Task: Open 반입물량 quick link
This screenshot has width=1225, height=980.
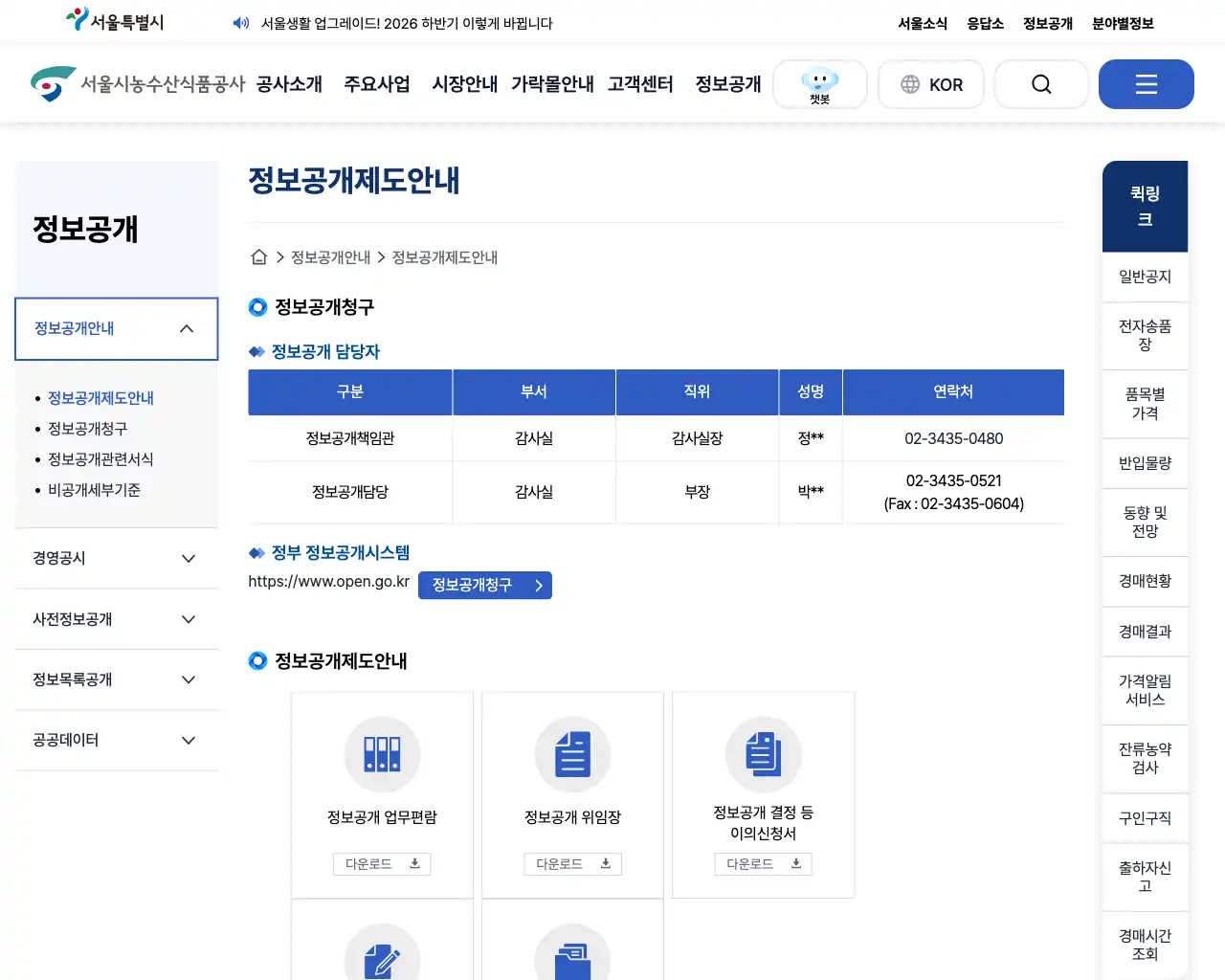Action: coord(1146,463)
